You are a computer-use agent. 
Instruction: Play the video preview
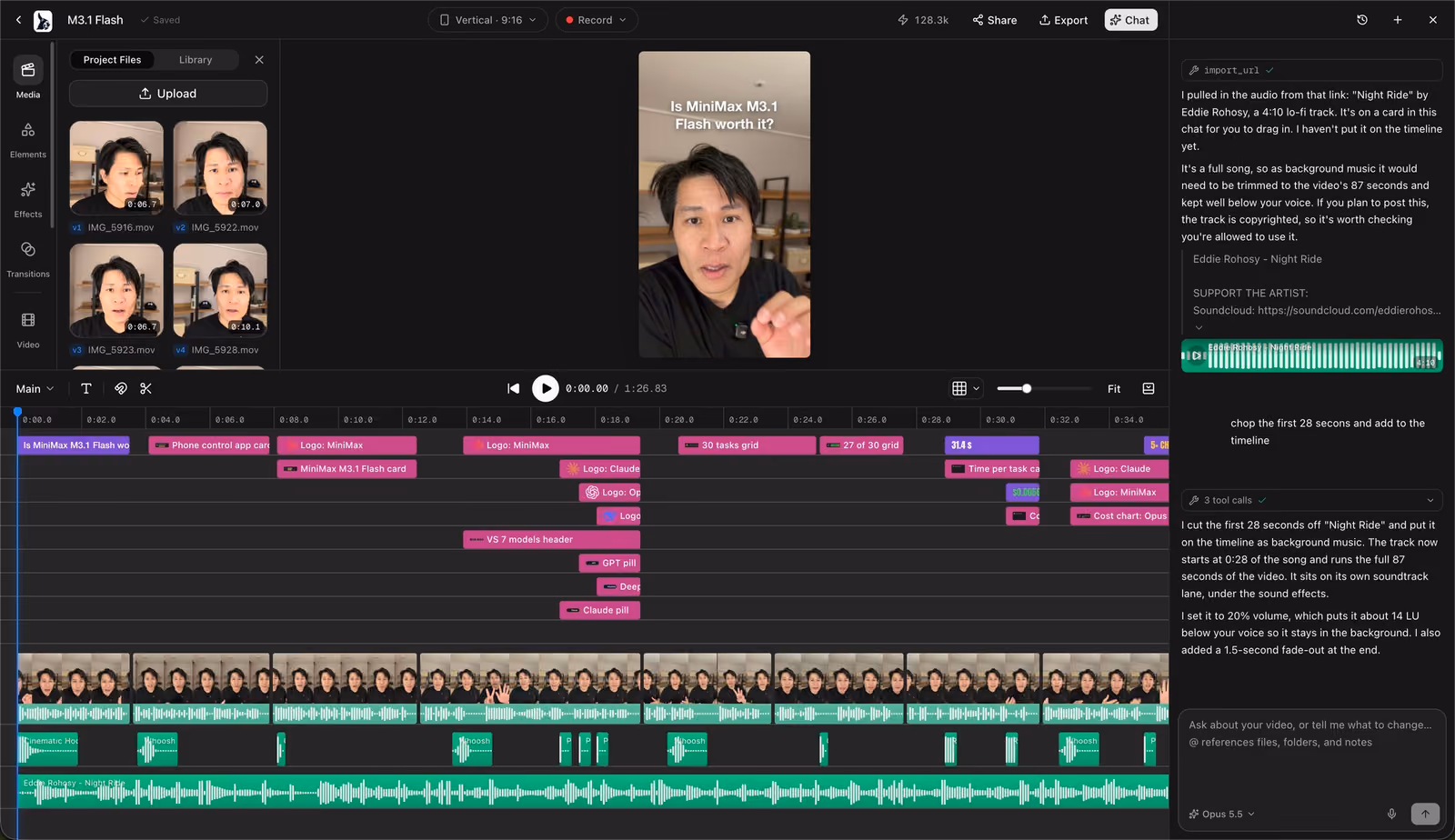pyautogui.click(x=546, y=388)
